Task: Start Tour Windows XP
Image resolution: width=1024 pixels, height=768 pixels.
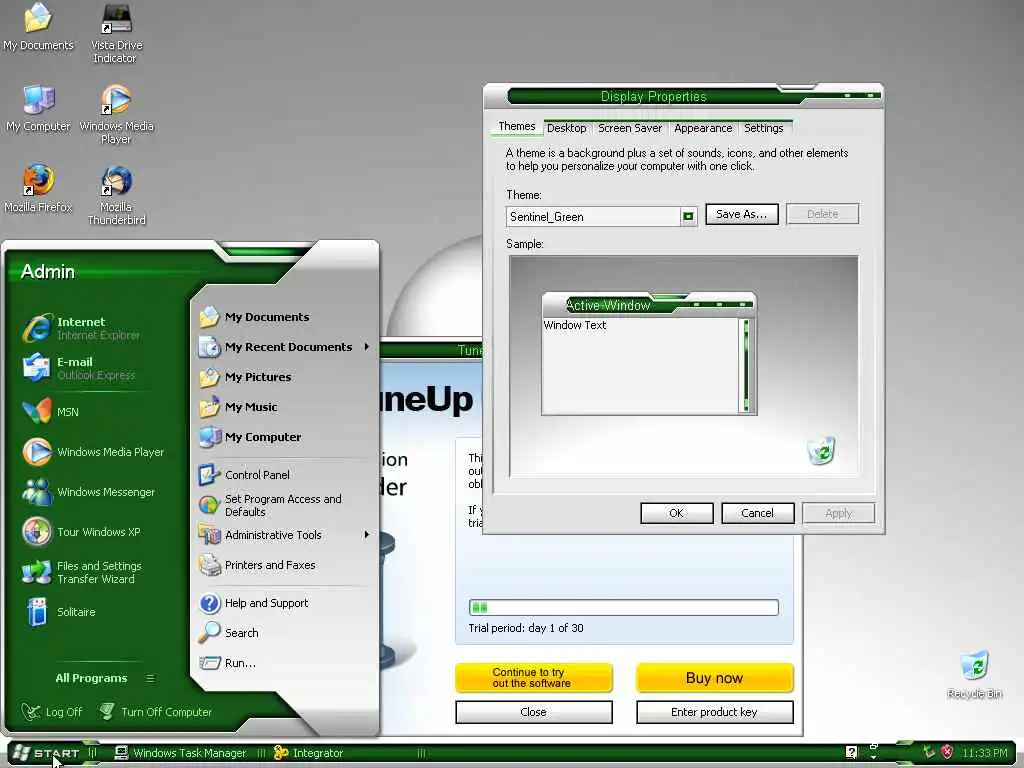Action: click(x=81, y=532)
